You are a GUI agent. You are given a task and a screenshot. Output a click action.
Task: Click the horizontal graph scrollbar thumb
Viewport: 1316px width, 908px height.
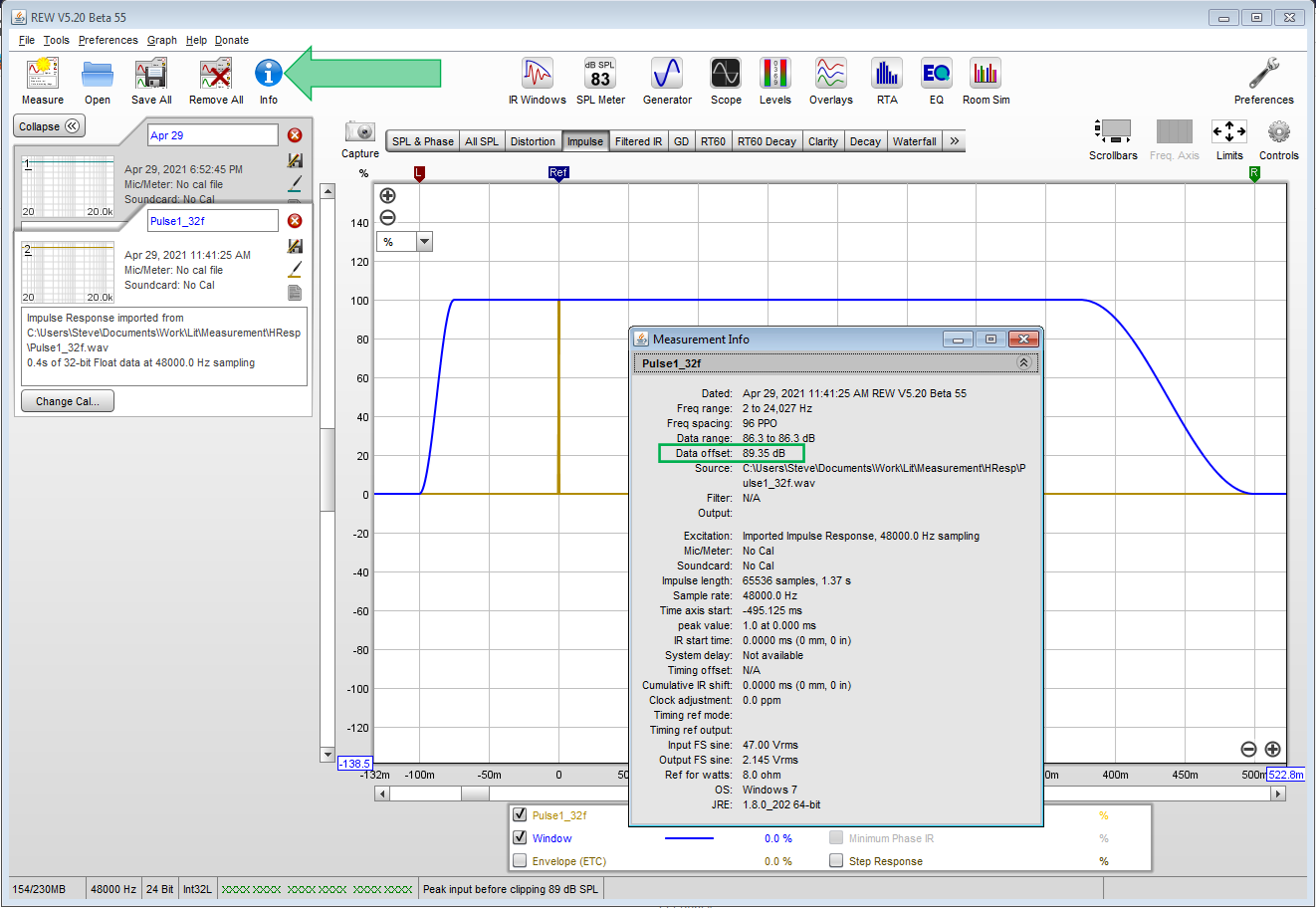(475, 794)
